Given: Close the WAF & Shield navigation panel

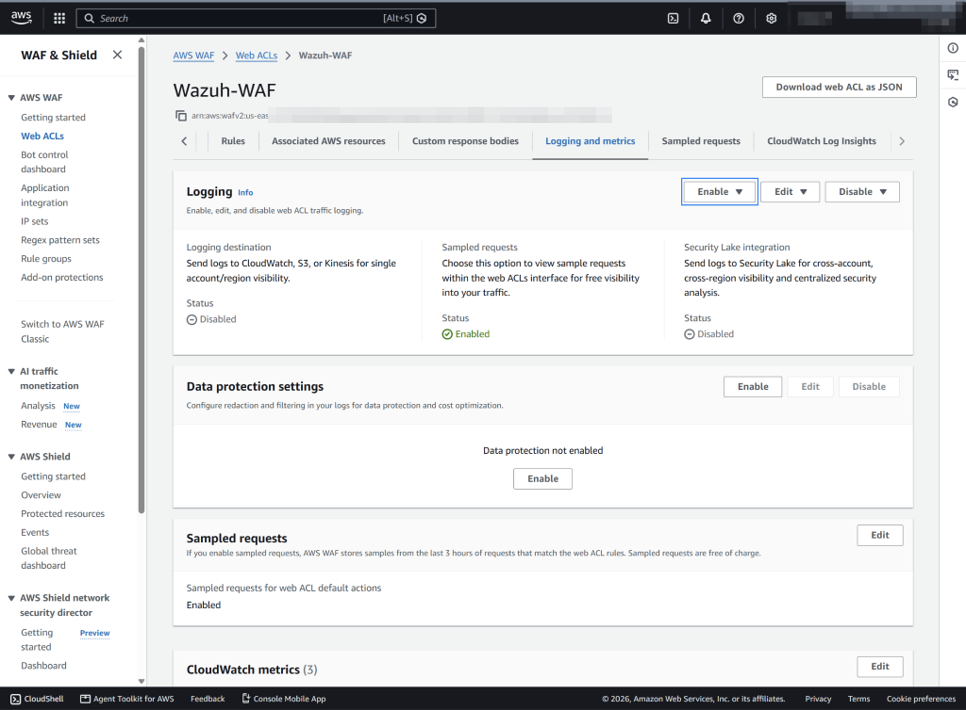Looking at the screenshot, I should (117, 55).
